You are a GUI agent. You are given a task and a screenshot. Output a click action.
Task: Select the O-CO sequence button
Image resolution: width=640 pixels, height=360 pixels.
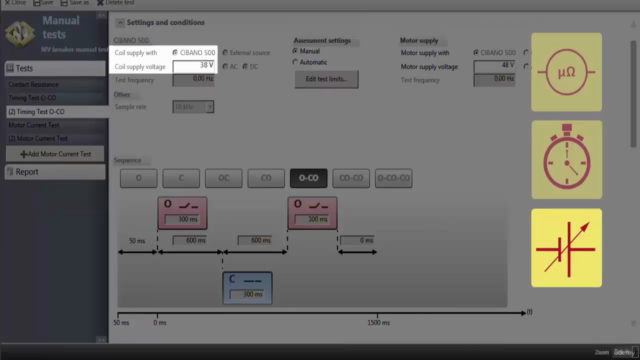(x=309, y=178)
